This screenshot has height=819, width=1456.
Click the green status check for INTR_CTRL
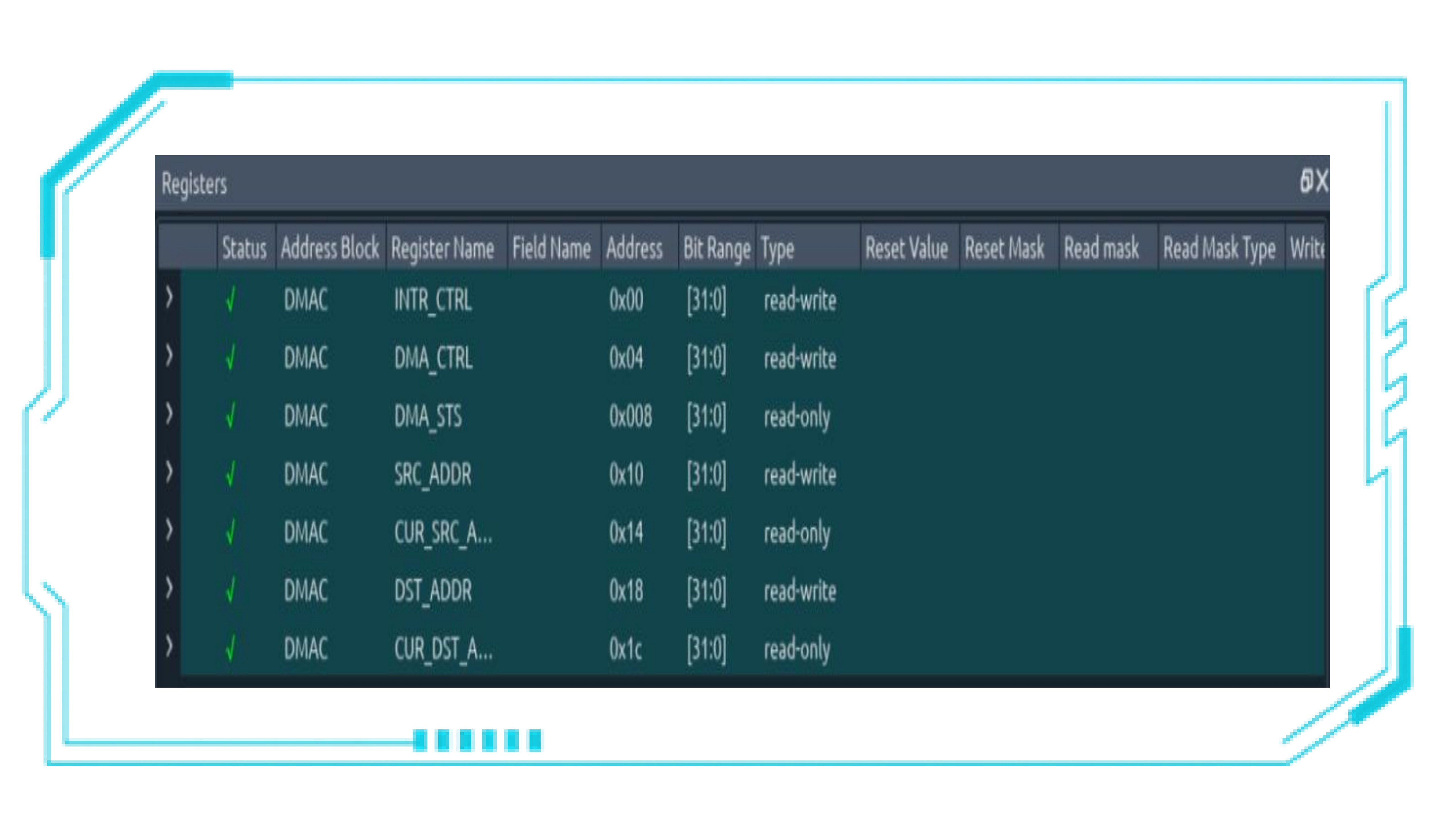tap(230, 299)
